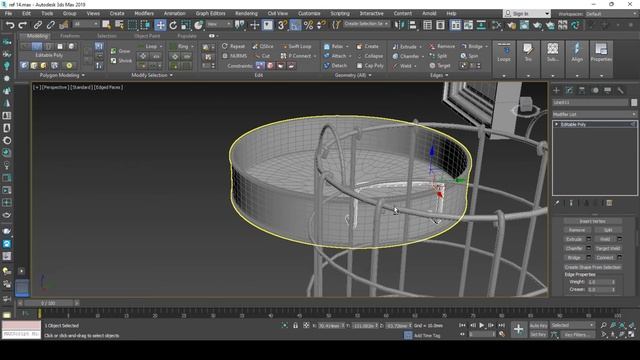
Task: Click the Key Filters button
Action: coord(577,335)
